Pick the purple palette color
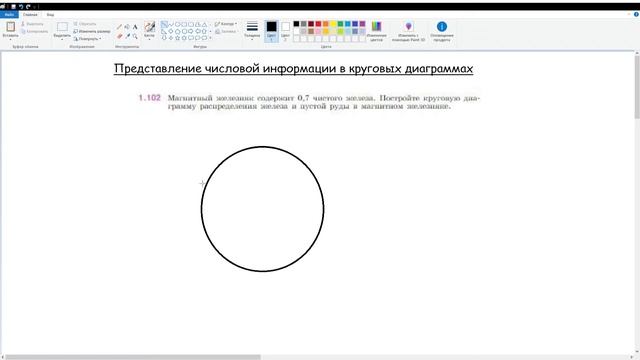This screenshot has width=640, height=360. [362, 24]
